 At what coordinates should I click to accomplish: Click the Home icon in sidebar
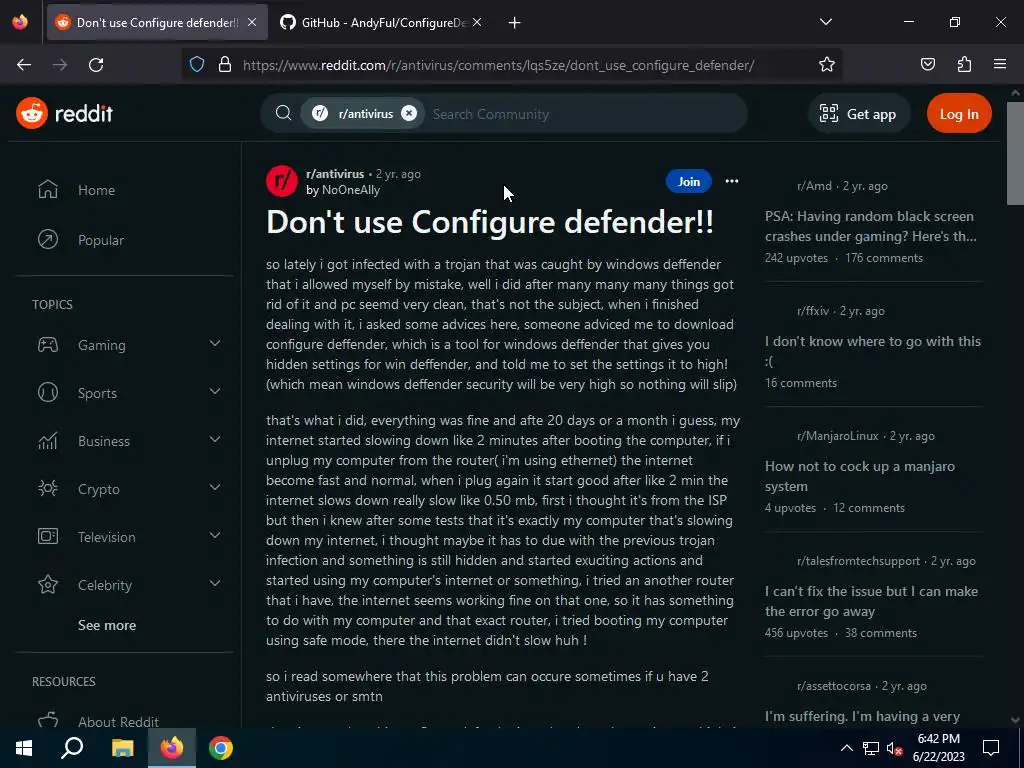pyautogui.click(x=48, y=189)
